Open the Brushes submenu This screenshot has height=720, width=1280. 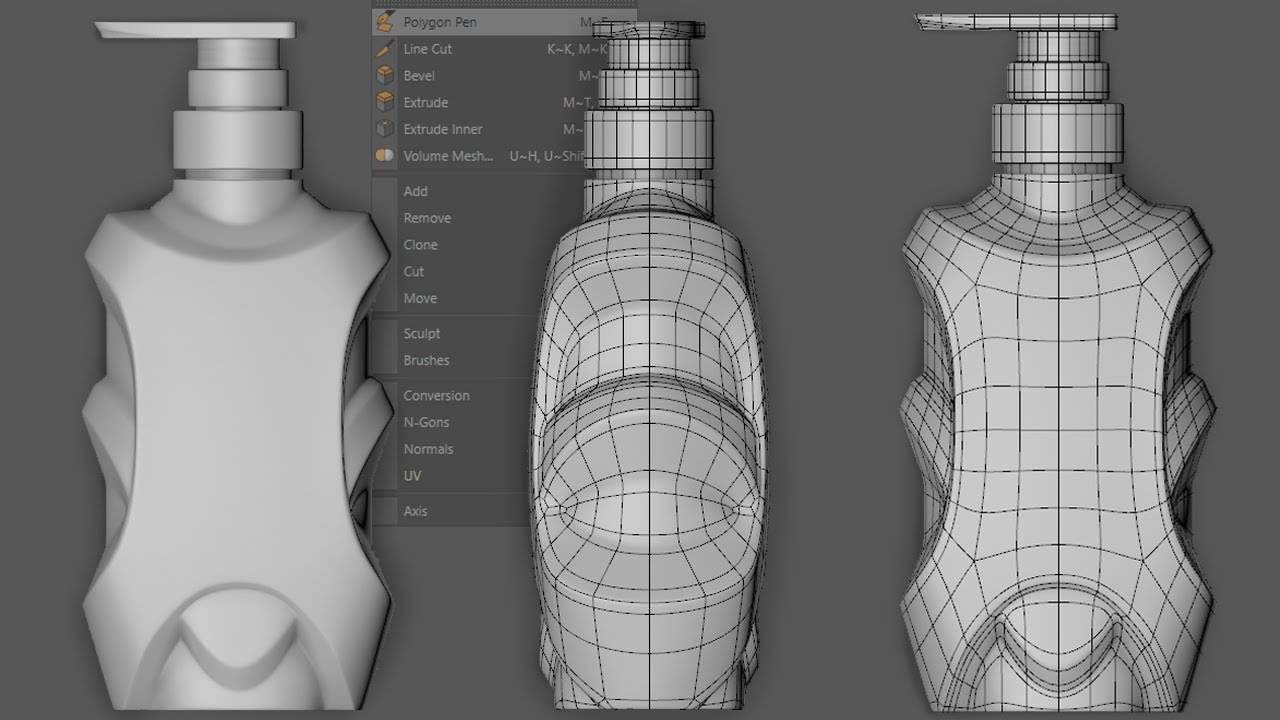(x=426, y=361)
